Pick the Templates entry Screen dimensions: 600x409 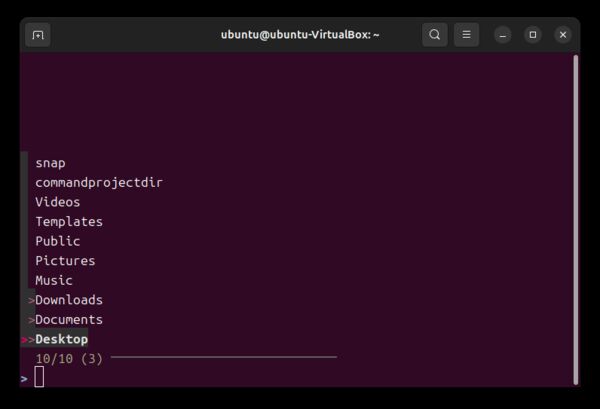tap(69, 222)
